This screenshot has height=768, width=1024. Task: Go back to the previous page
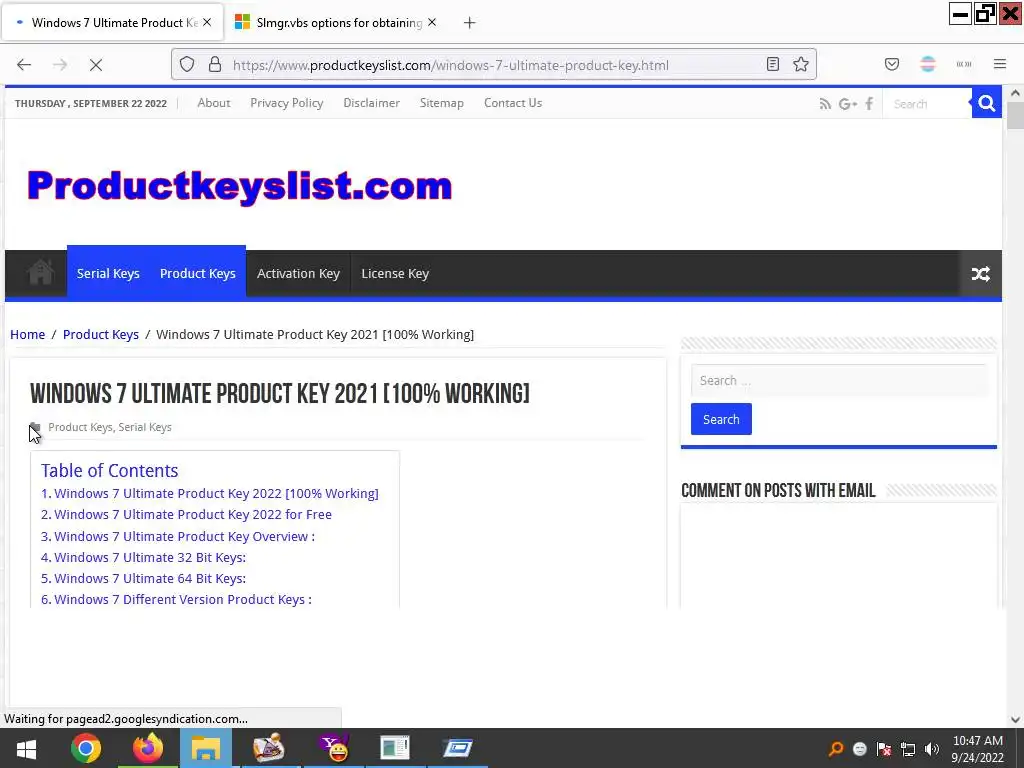pyautogui.click(x=24, y=65)
